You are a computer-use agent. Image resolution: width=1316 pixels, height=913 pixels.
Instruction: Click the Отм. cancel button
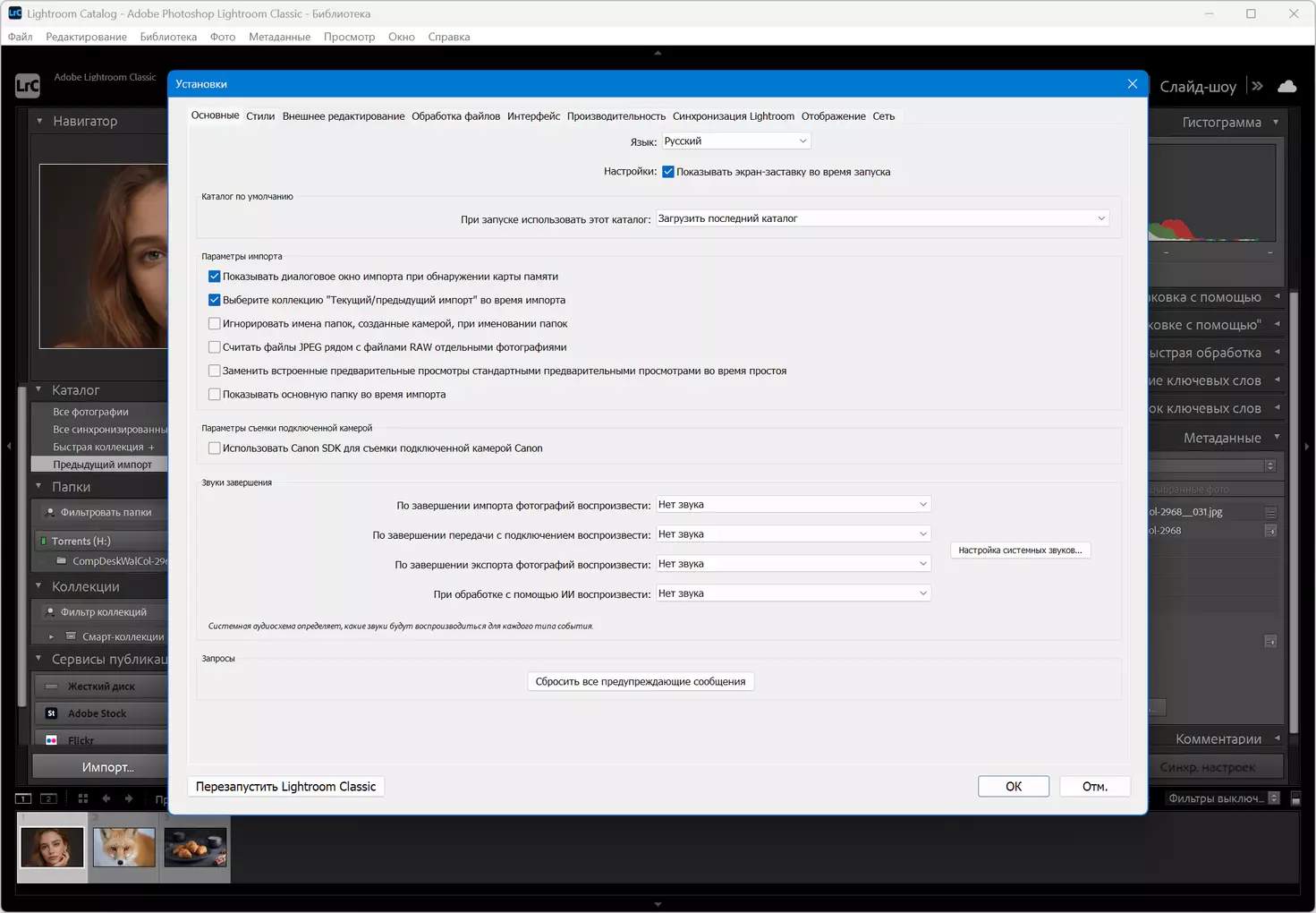pyautogui.click(x=1095, y=786)
